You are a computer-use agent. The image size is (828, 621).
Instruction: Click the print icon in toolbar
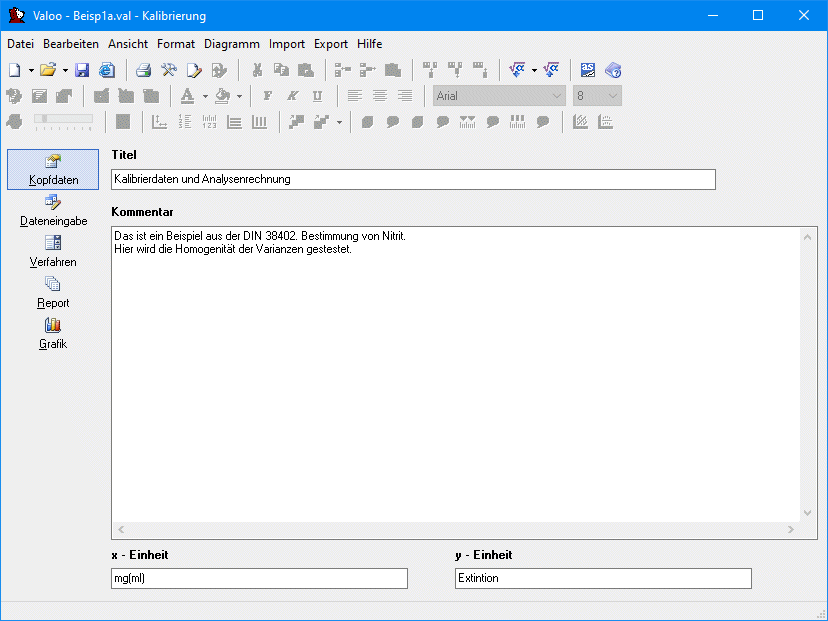coord(144,70)
